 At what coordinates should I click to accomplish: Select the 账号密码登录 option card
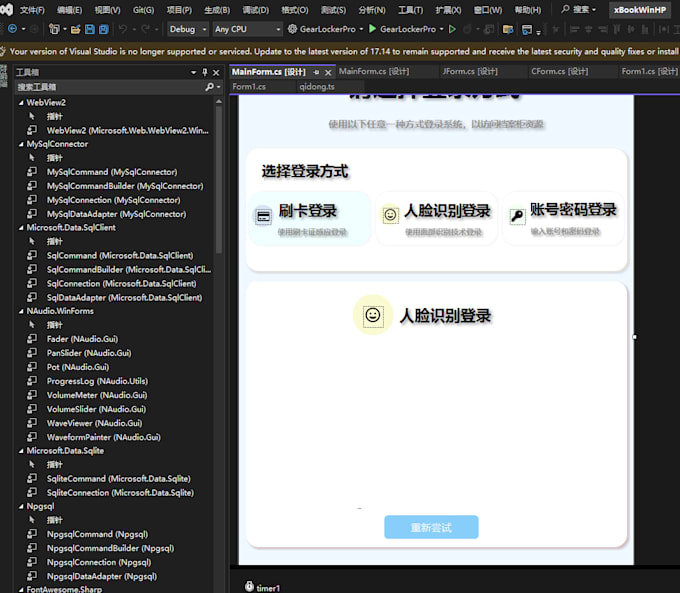coord(563,219)
